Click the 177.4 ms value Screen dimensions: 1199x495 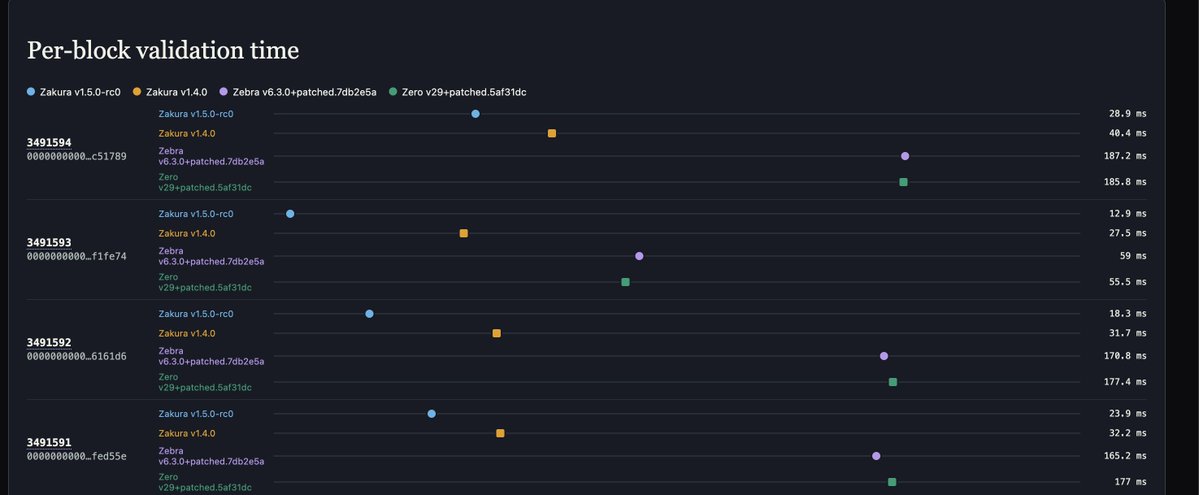click(1125, 382)
